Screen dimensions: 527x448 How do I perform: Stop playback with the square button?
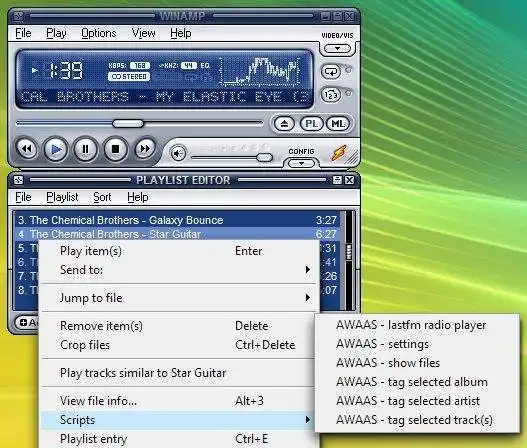(x=115, y=149)
